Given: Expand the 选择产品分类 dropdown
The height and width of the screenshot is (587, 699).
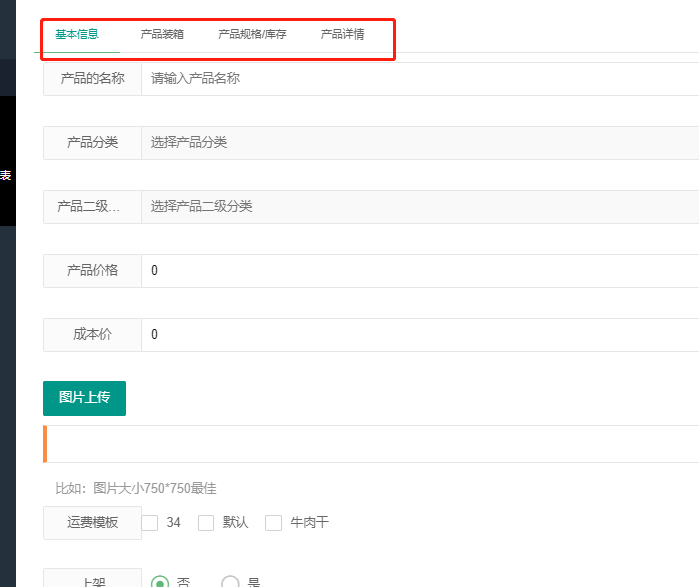Looking at the screenshot, I should coord(420,142).
